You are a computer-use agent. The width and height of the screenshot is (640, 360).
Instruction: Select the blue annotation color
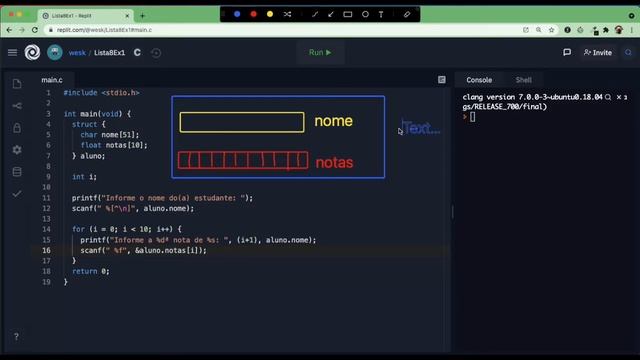click(237, 14)
